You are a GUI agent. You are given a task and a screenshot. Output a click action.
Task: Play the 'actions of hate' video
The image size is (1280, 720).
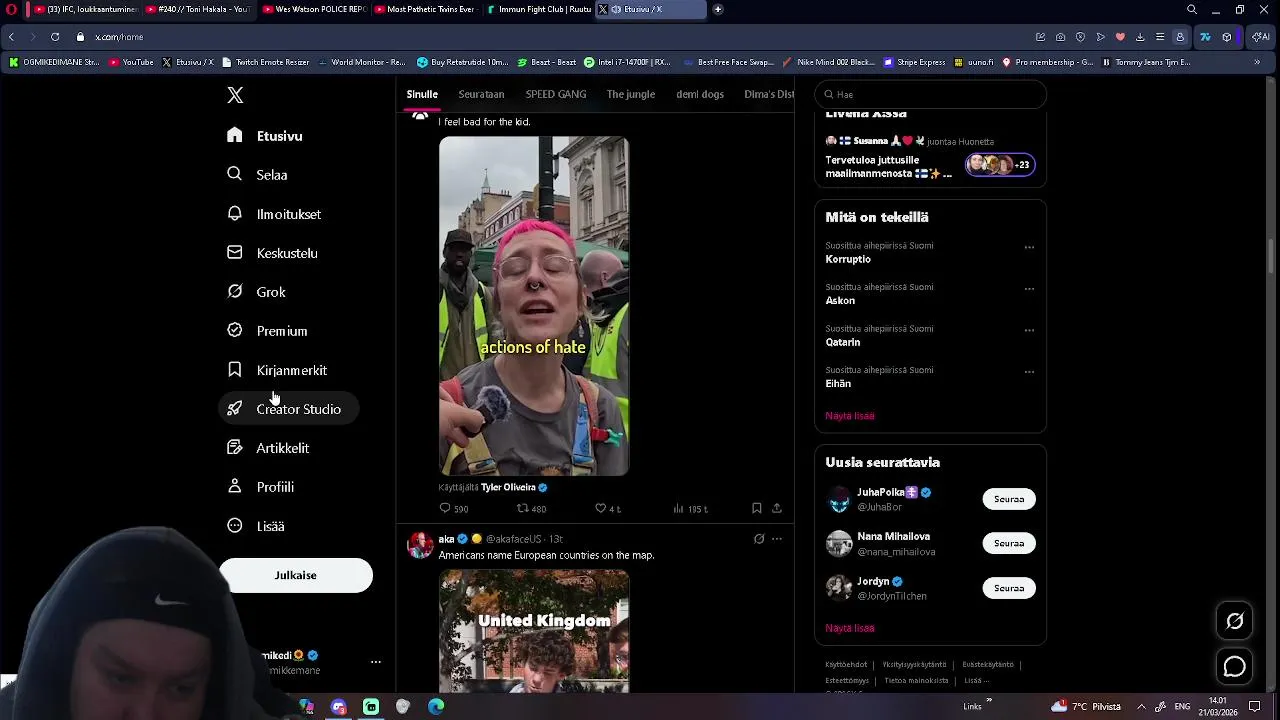[x=534, y=306]
